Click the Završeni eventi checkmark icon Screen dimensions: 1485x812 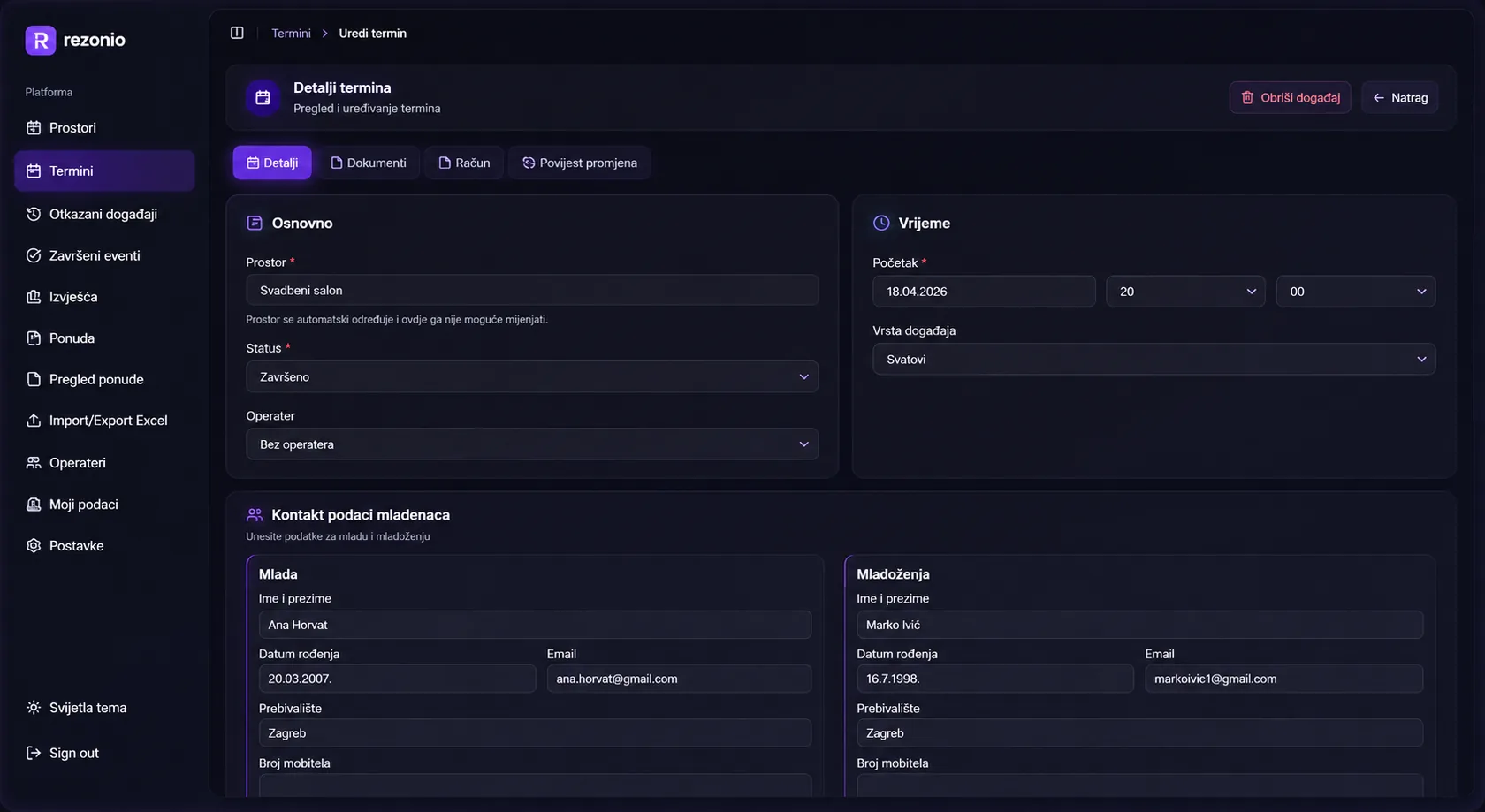coord(34,255)
